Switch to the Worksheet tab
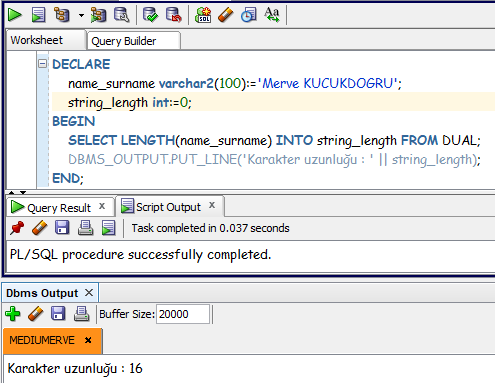This screenshot has height=383, width=495. click(46, 40)
